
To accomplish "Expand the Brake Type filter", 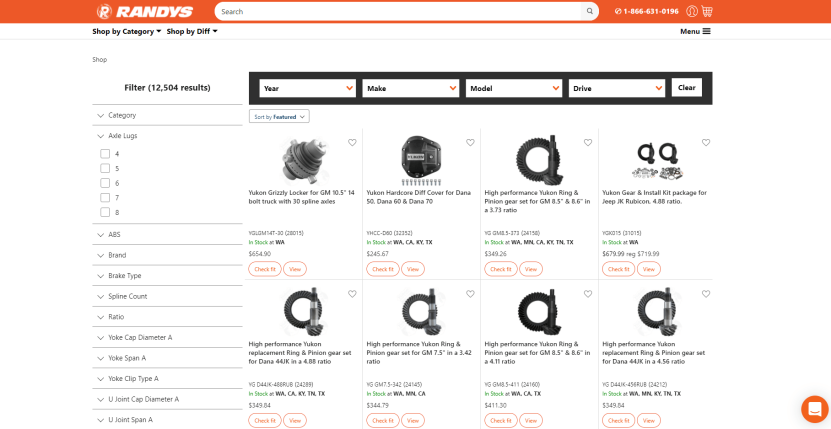I will coord(167,276).
